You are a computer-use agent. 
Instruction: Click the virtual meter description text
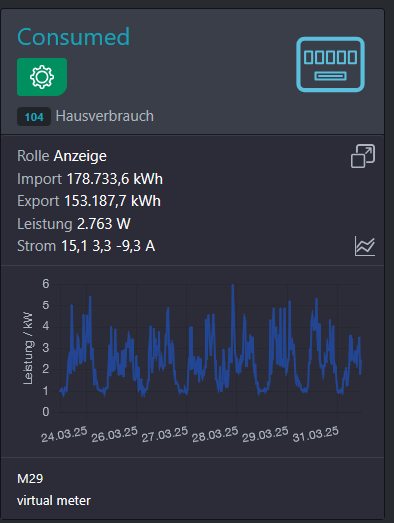tap(54, 501)
